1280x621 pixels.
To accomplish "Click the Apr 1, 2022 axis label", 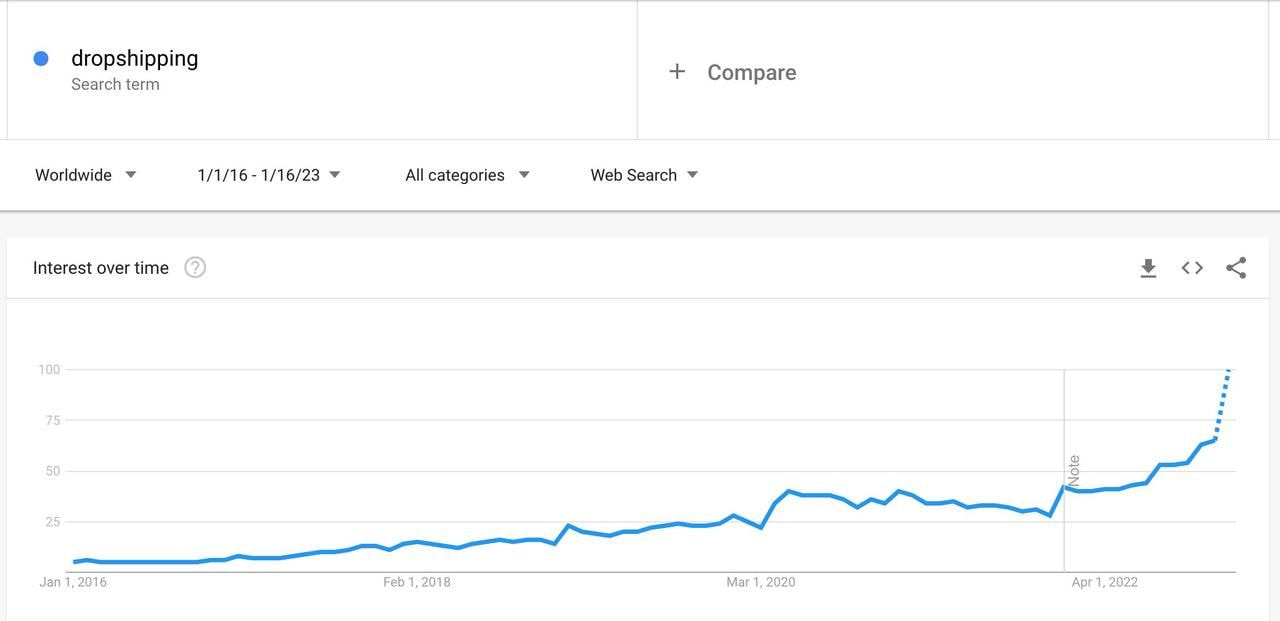I will point(1104,582).
